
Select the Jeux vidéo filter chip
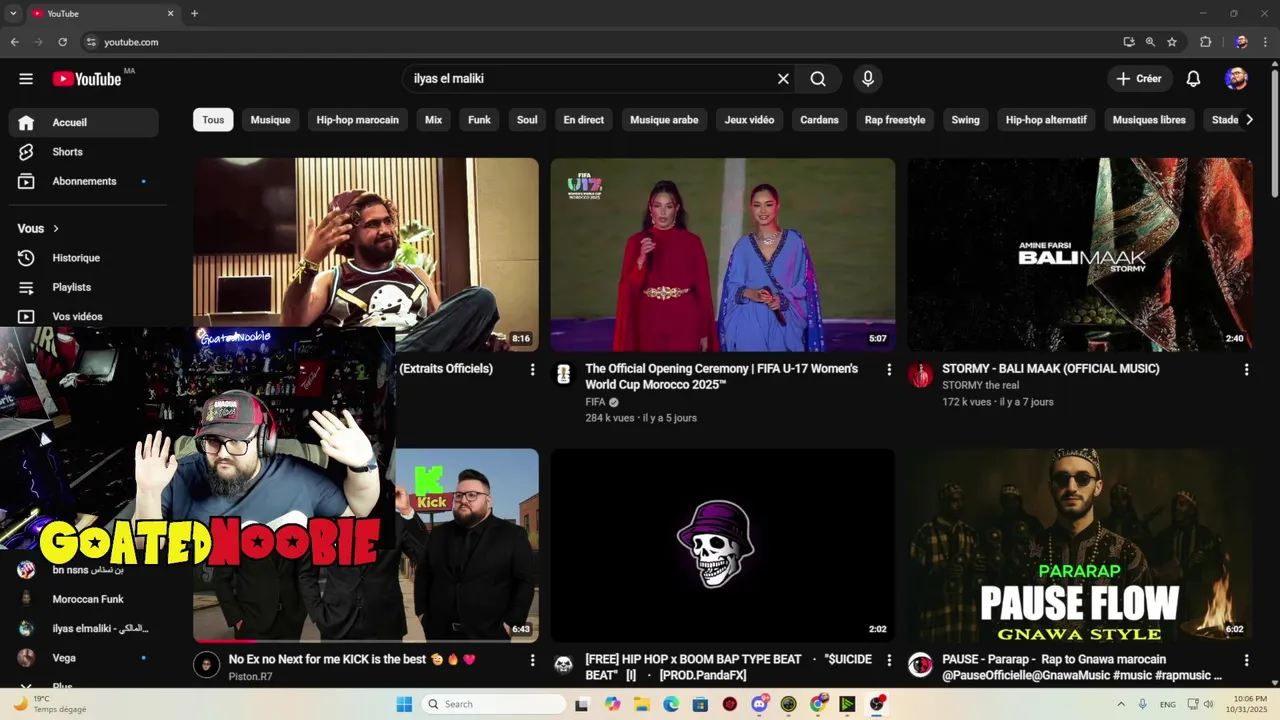tap(749, 120)
